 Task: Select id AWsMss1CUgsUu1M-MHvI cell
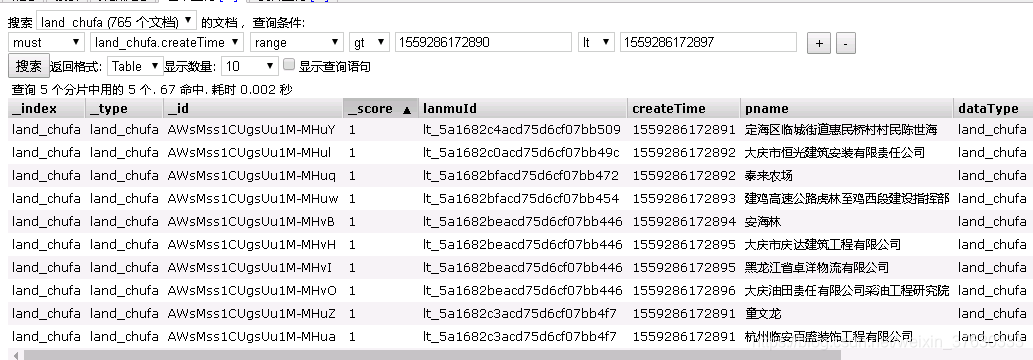(253, 268)
